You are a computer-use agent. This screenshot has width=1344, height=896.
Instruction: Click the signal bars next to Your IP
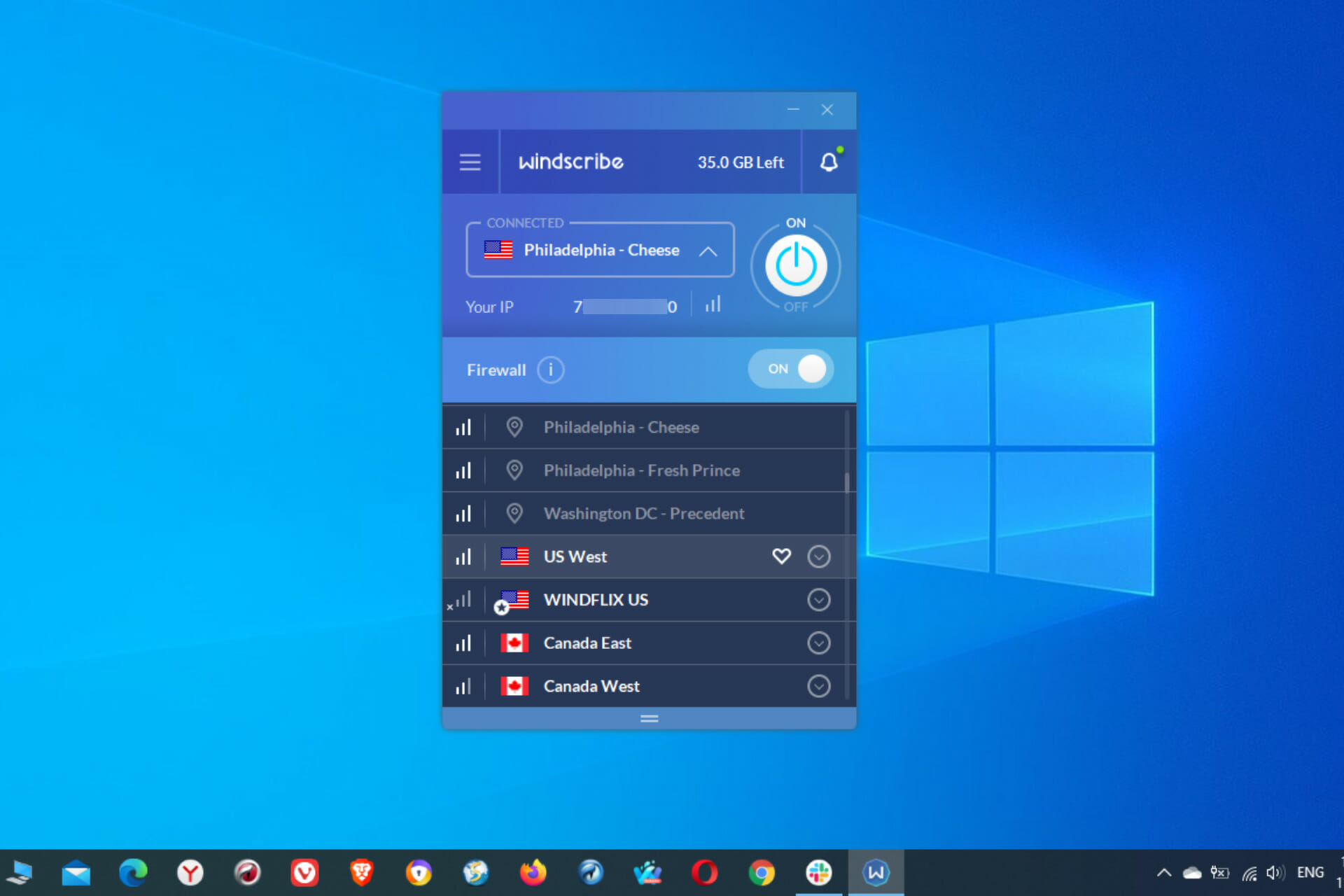[x=713, y=305]
